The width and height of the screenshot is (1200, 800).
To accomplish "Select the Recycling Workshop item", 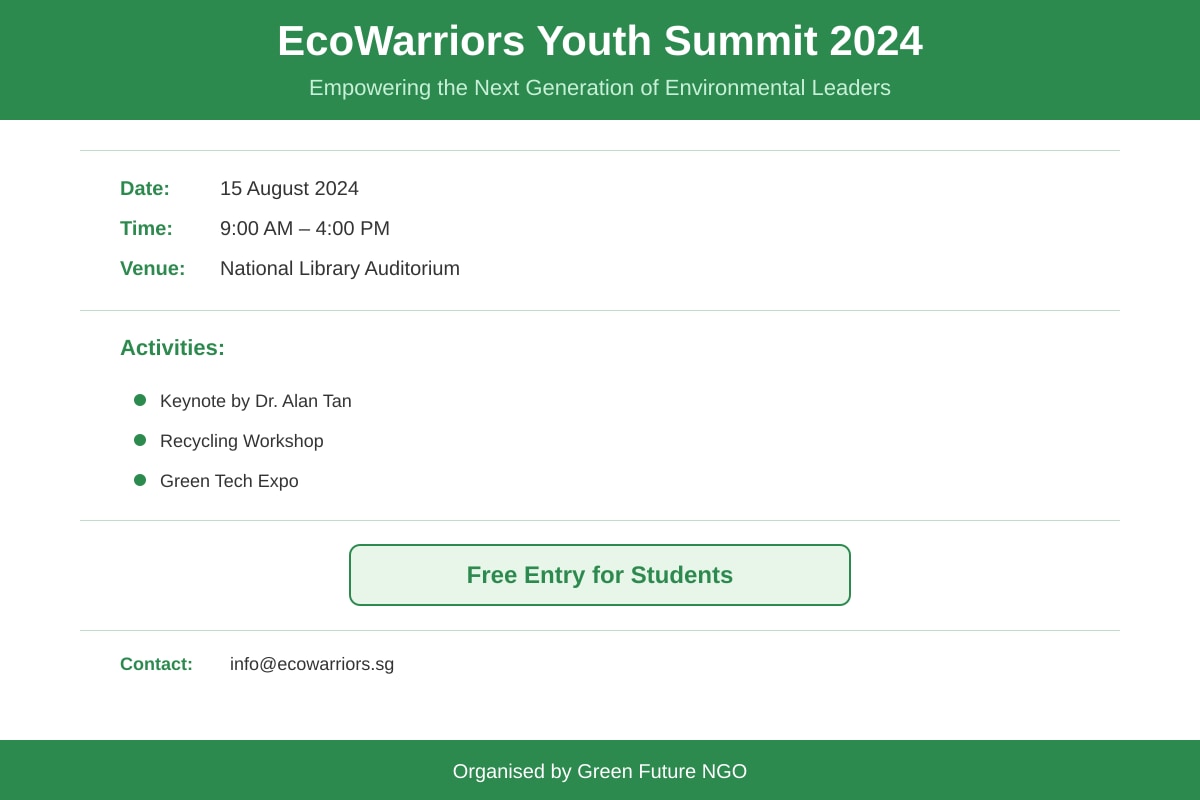I will tap(242, 441).
